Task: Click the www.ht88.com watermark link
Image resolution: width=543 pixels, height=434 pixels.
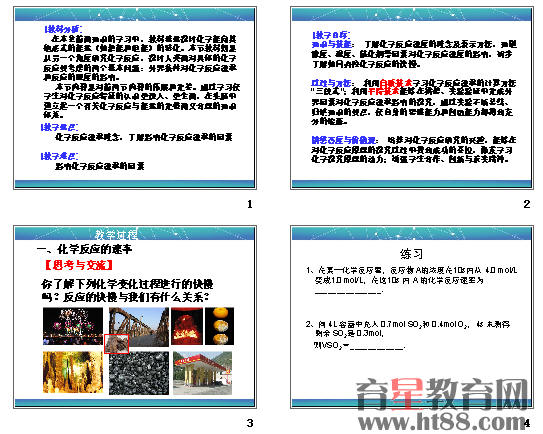Action: click(444, 422)
